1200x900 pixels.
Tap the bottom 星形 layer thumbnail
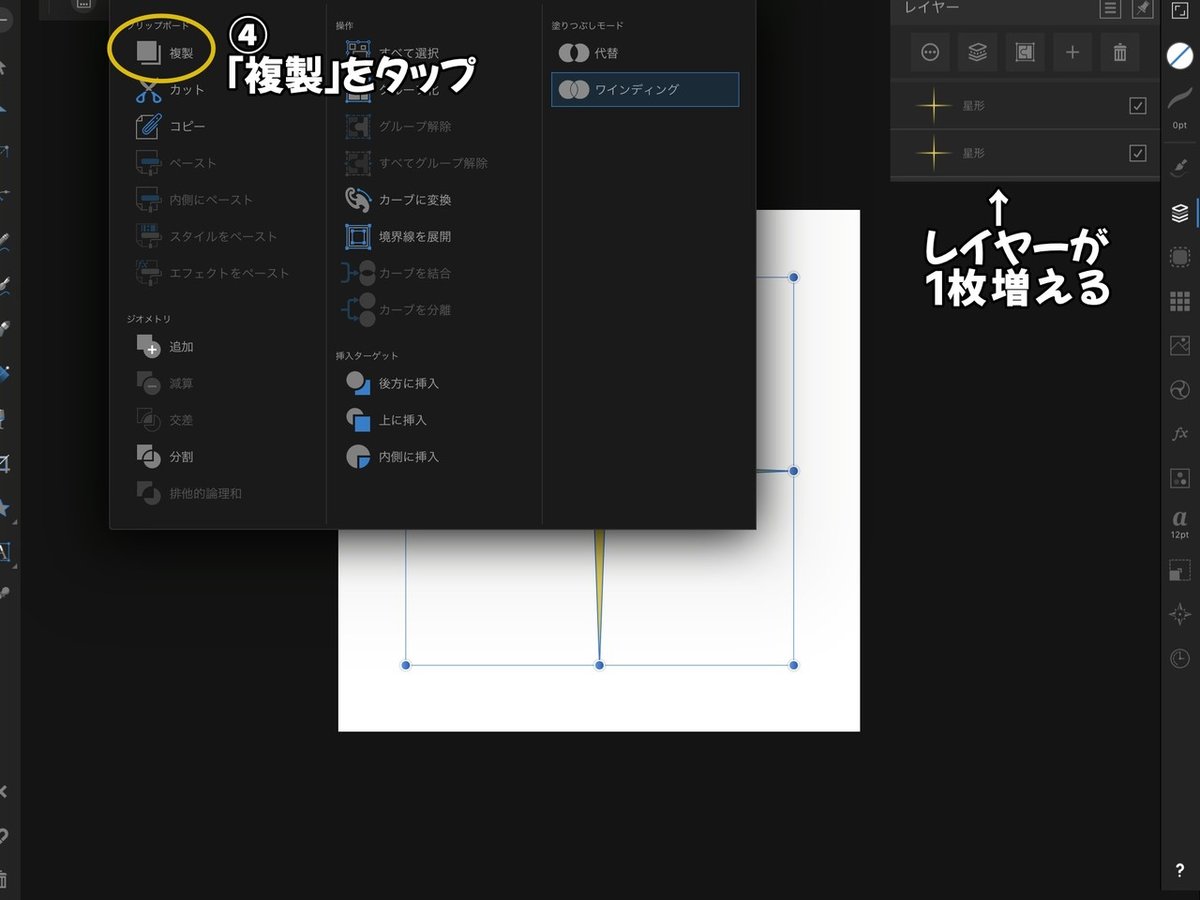932,153
